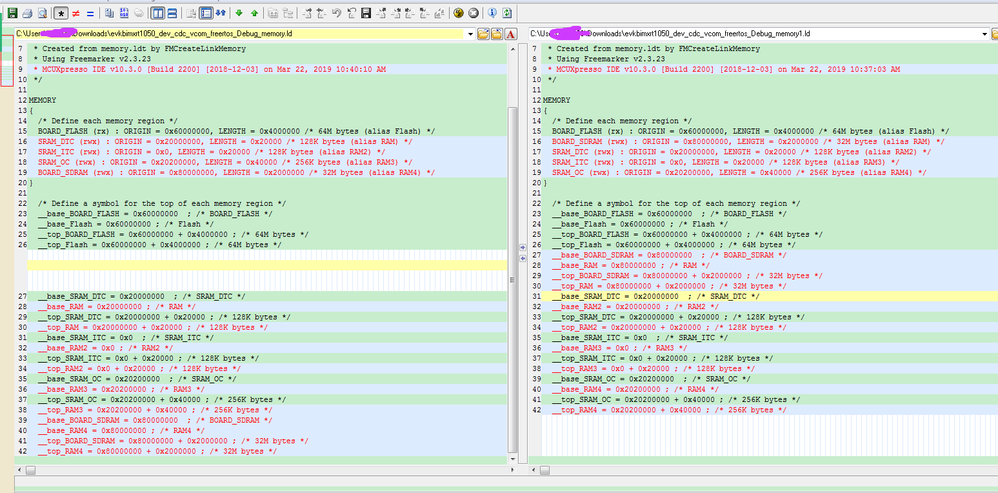Go to next difference green down arrow
The image size is (998, 493).
239,13
